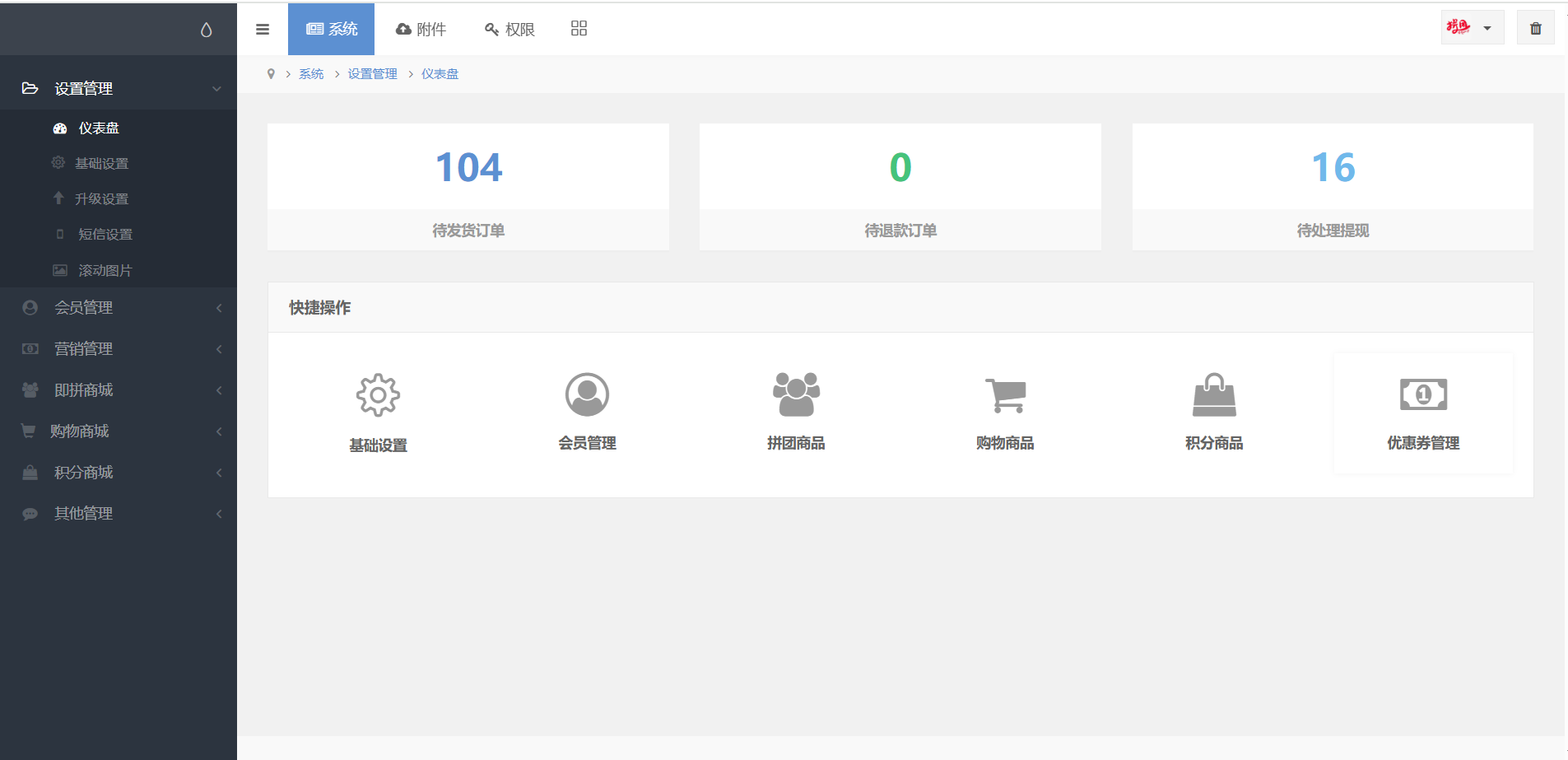The width and height of the screenshot is (1568, 760).
Task: Open the user avatar dropdown menu
Action: (x=1472, y=28)
